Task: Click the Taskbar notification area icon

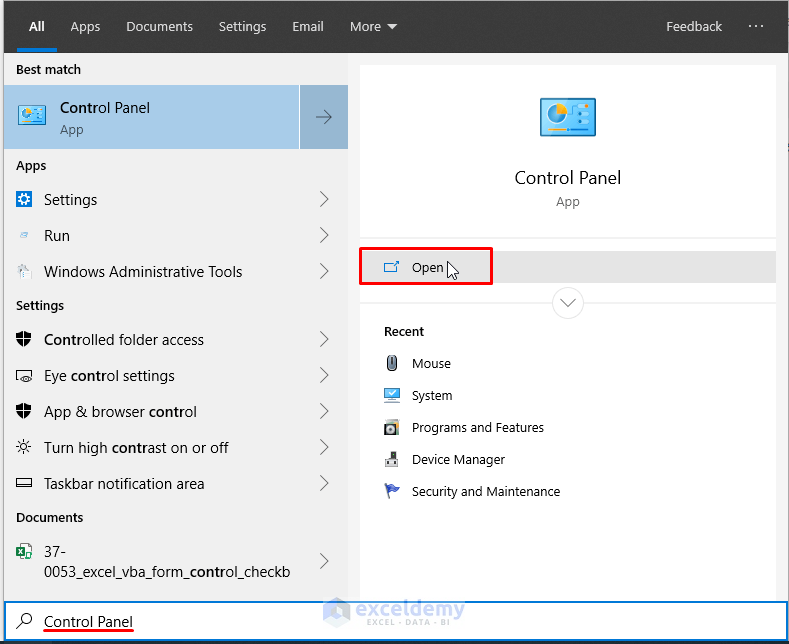Action: (x=24, y=483)
